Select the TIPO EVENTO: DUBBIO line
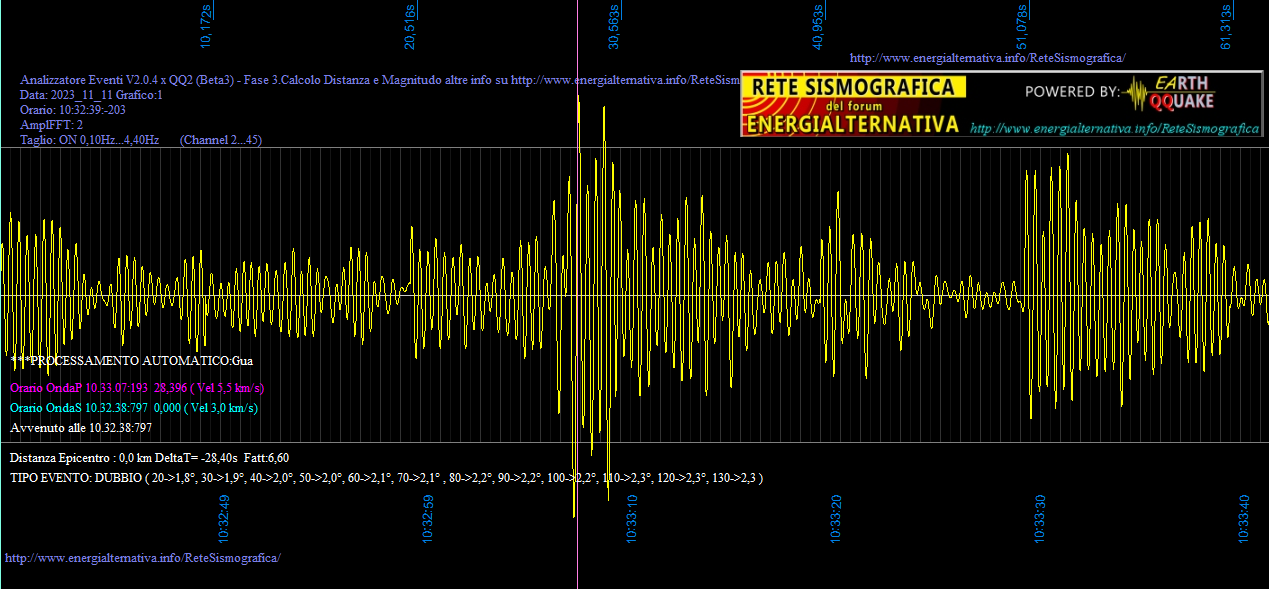 386,478
